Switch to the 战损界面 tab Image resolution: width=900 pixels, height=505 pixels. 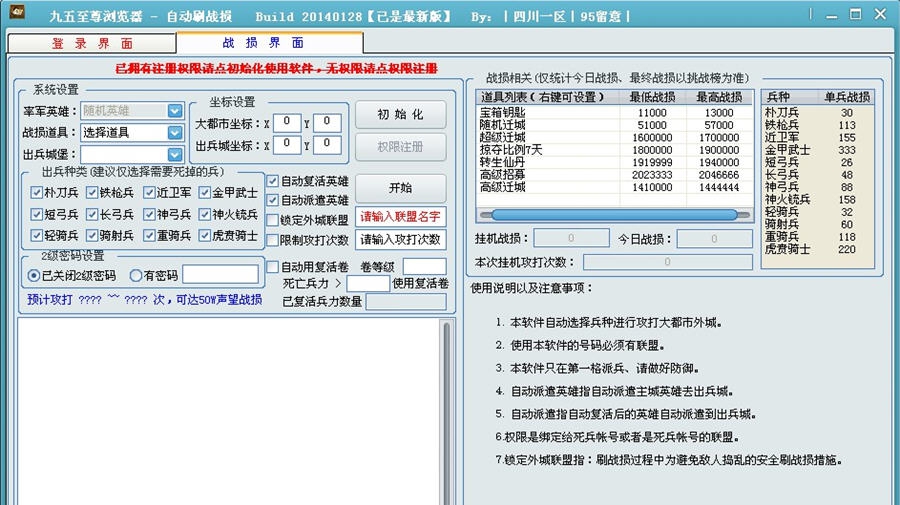tap(270, 42)
